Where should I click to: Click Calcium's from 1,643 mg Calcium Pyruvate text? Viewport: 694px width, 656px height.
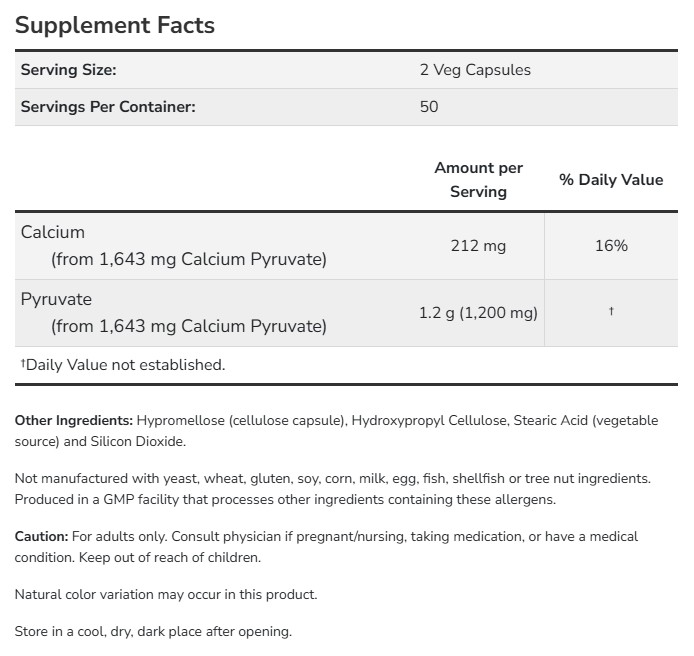point(189,259)
